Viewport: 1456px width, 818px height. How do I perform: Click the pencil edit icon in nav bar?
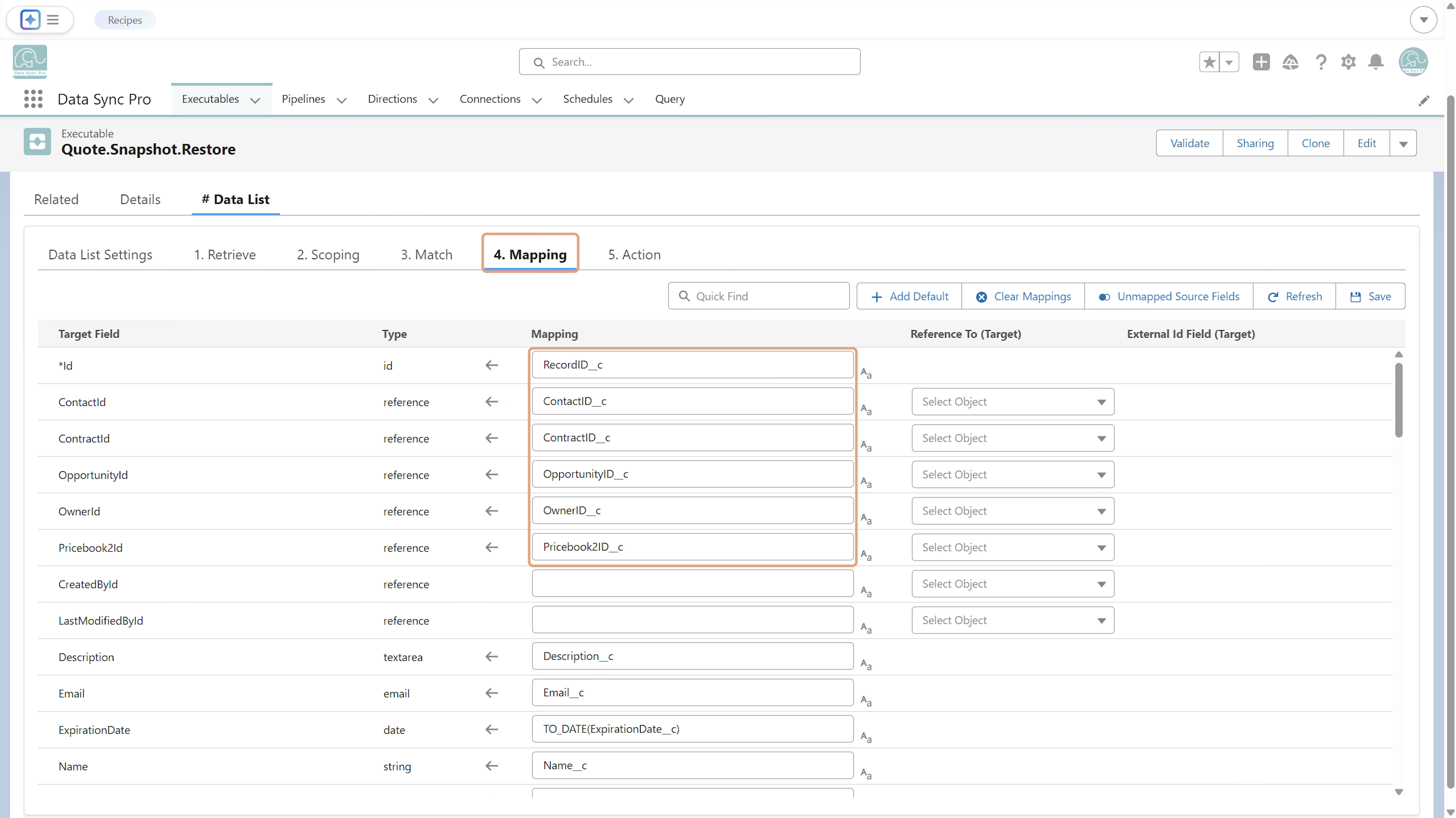pos(1423,101)
